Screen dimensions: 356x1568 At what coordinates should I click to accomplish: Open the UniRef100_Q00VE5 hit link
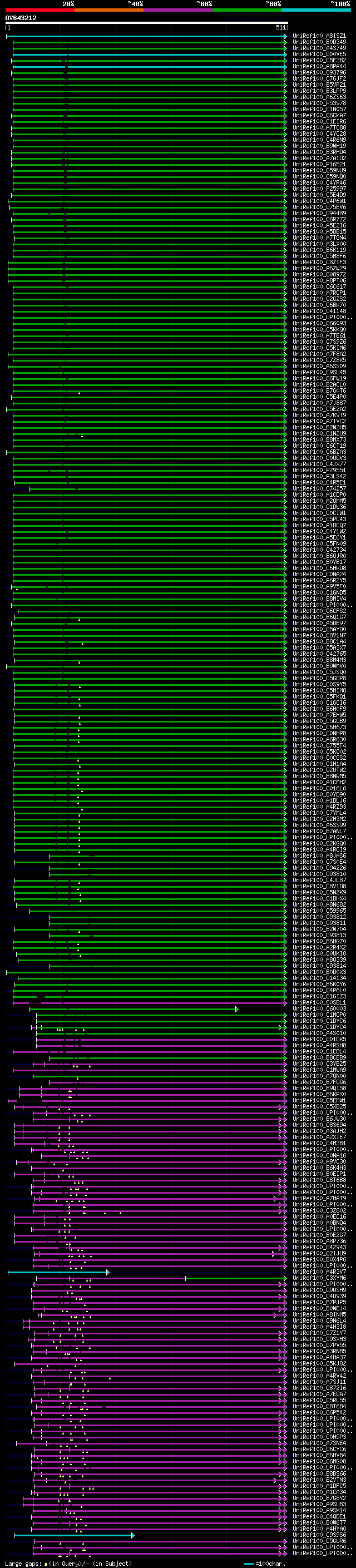pos(319,54)
